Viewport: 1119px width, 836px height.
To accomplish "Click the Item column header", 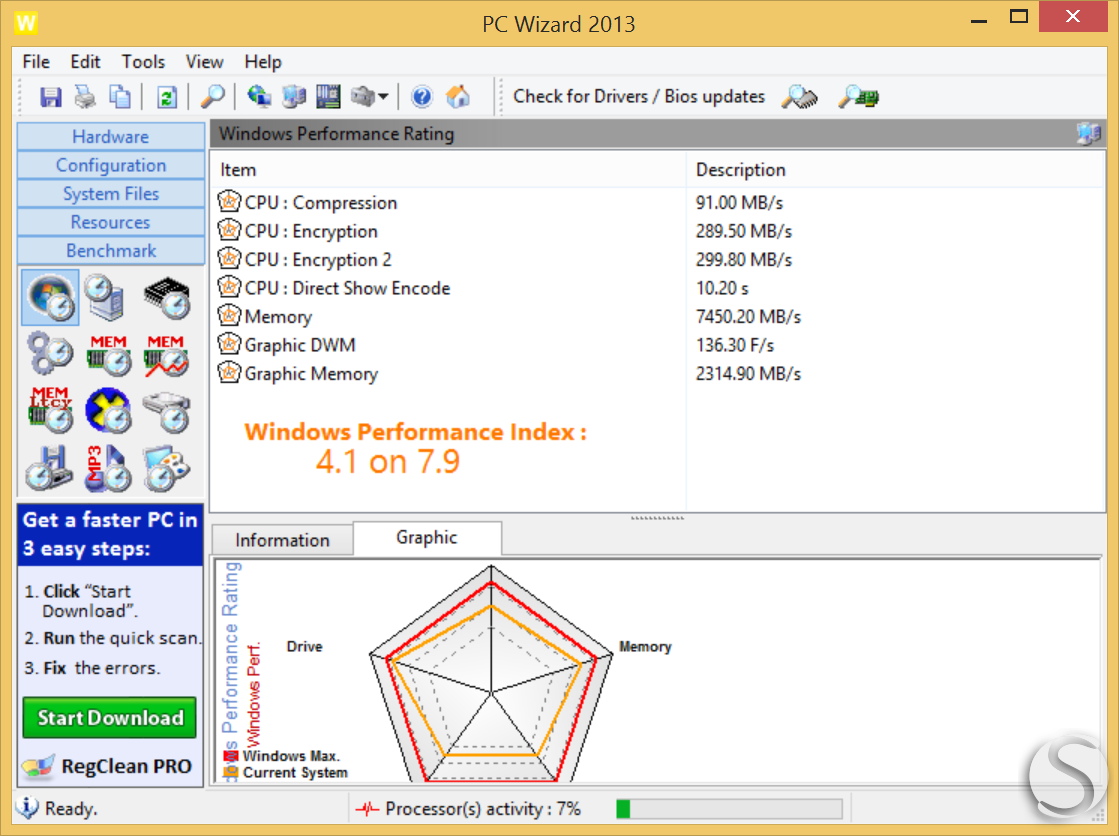I will point(449,170).
